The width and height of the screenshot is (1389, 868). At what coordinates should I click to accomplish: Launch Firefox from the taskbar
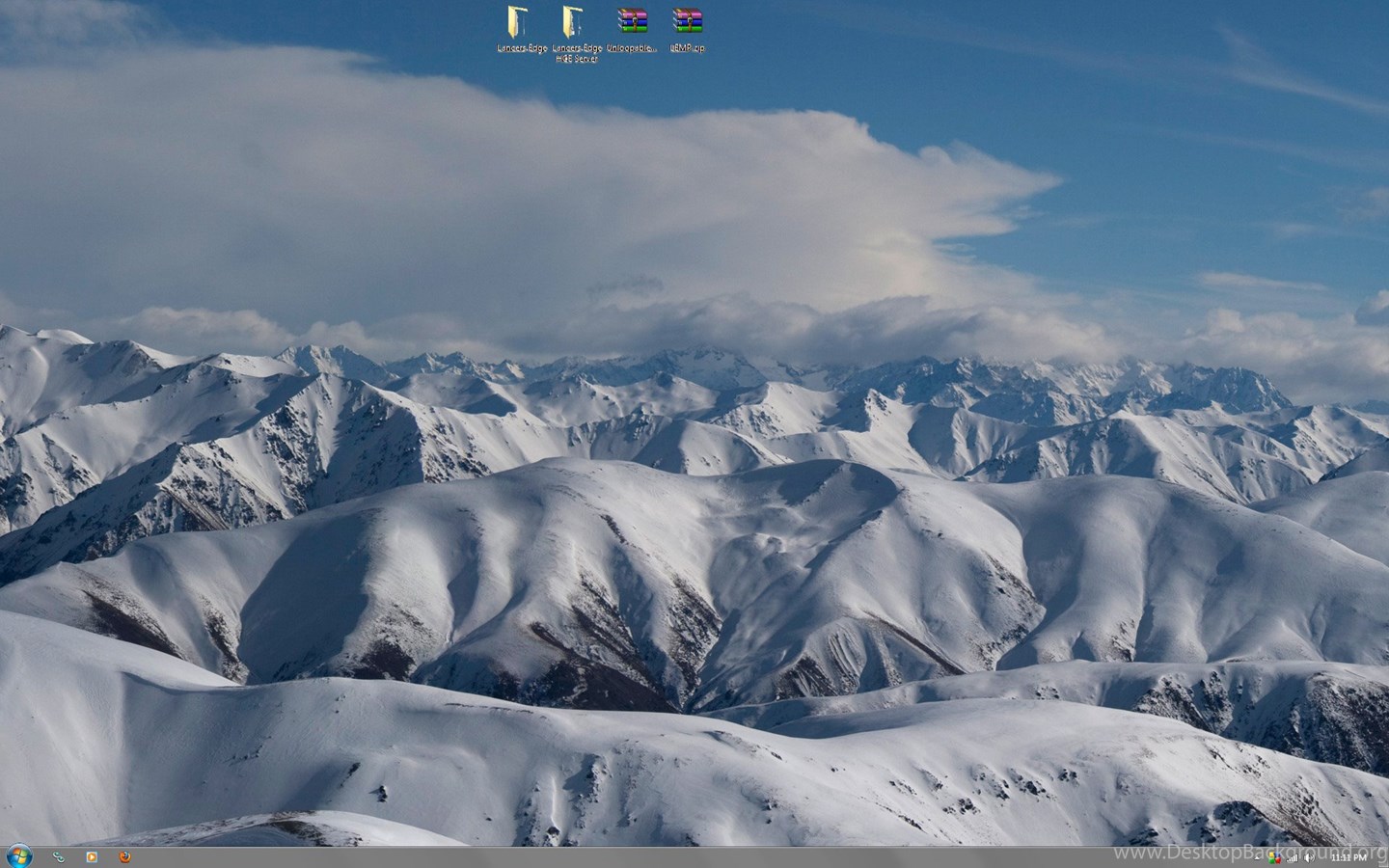click(124, 856)
